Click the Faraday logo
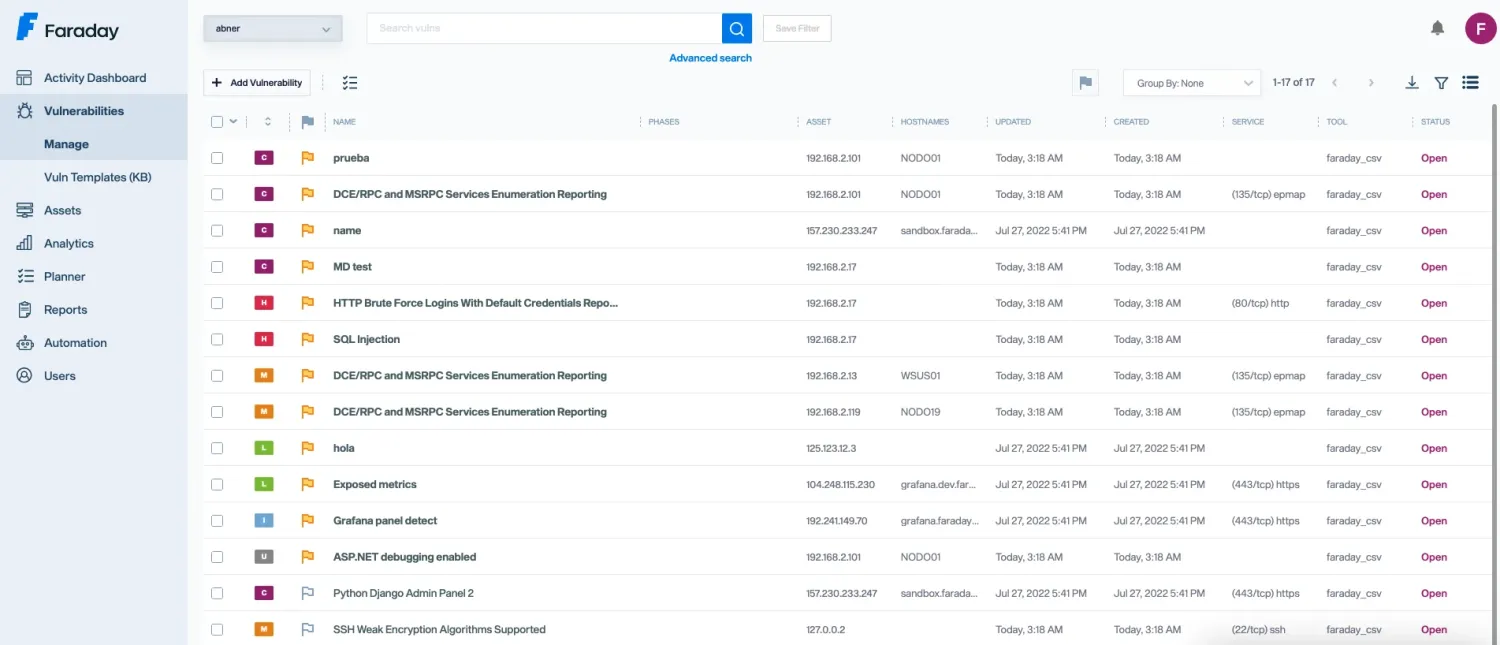1500x645 pixels. (67, 29)
